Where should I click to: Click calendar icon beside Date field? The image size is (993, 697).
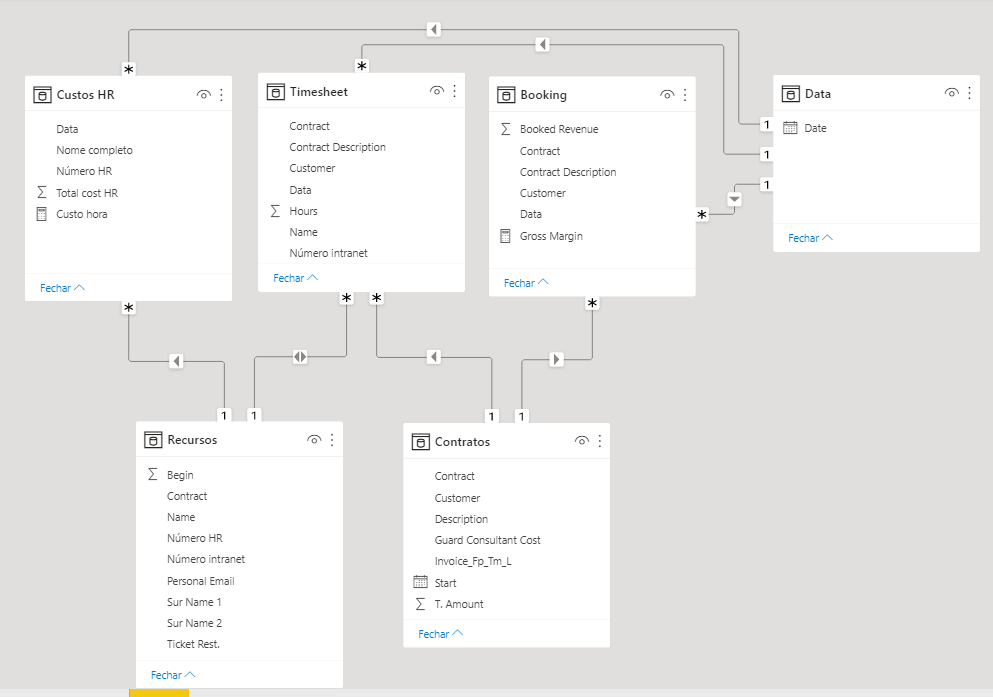[x=790, y=128]
